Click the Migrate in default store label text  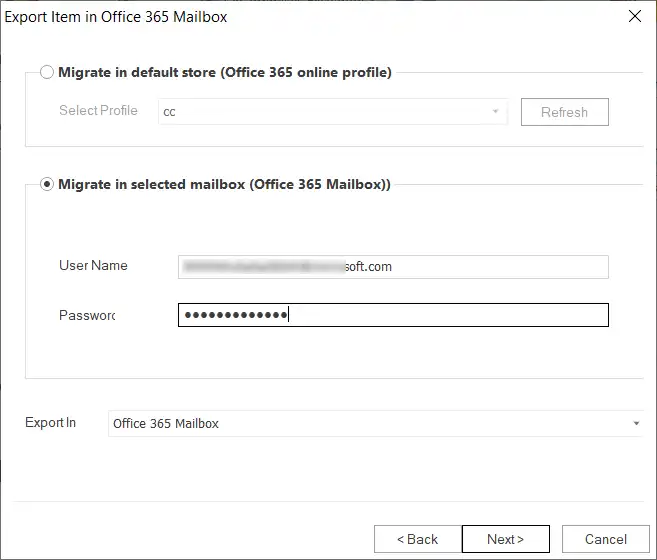(225, 72)
